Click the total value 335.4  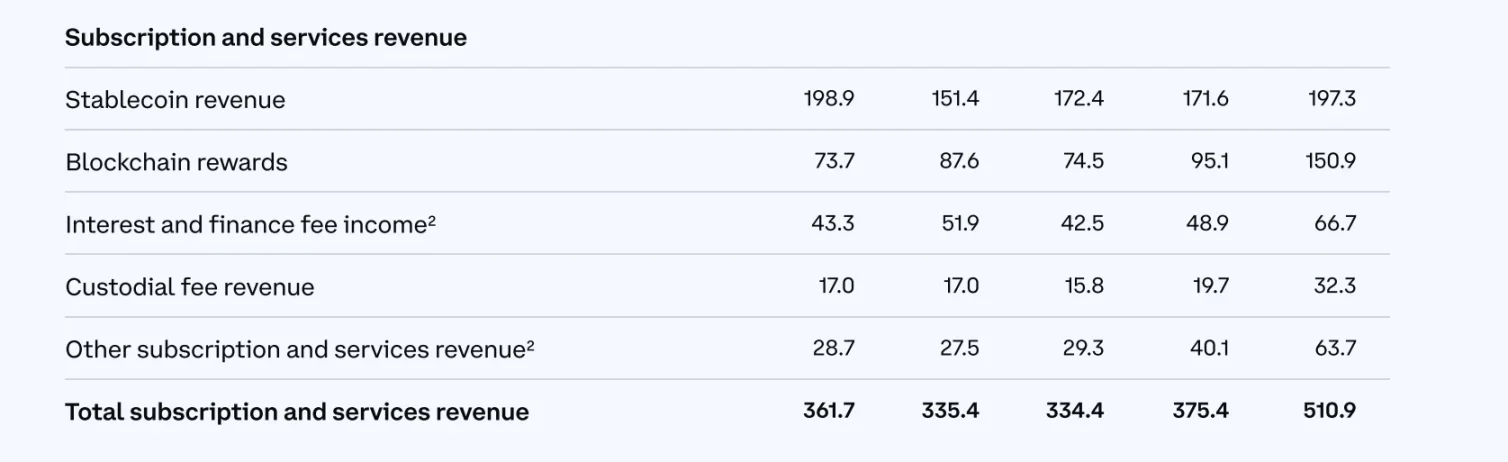[x=950, y=411]
